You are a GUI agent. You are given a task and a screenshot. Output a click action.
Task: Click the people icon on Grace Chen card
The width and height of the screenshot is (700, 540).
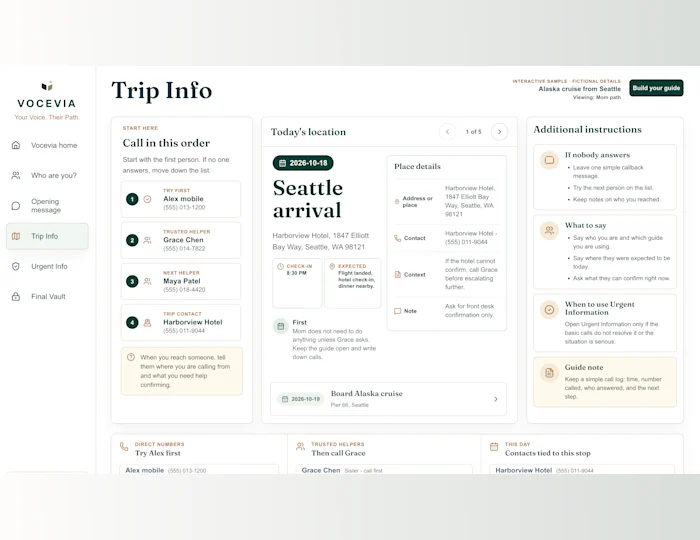pos(147,240)
